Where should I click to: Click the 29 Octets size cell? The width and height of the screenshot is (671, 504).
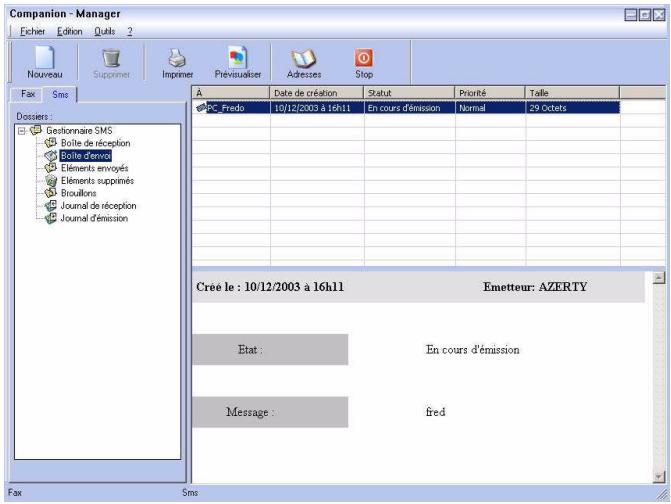coord(573,108)
